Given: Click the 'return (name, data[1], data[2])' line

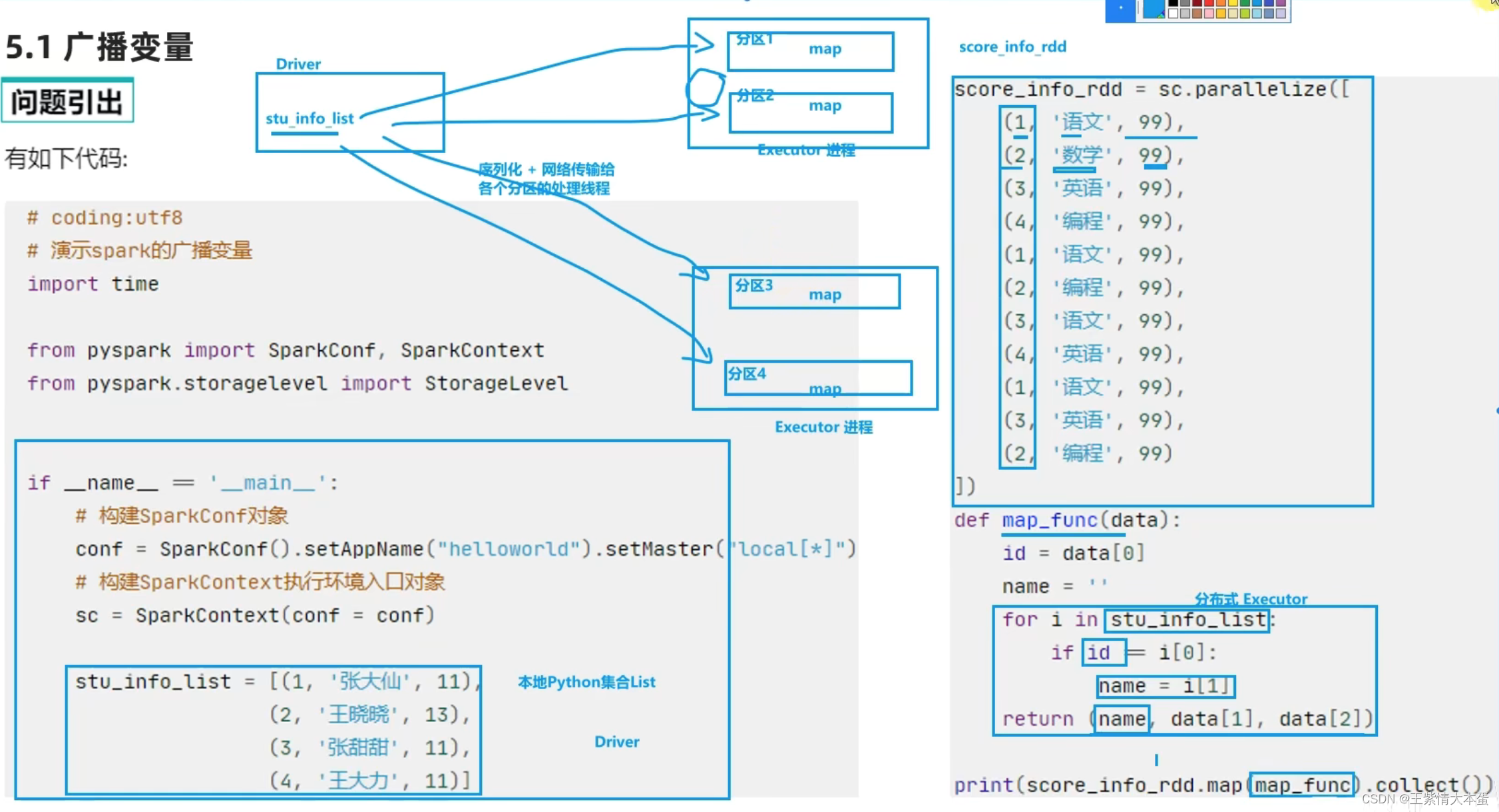Looking at the screenshot, I should [1188, 719].
